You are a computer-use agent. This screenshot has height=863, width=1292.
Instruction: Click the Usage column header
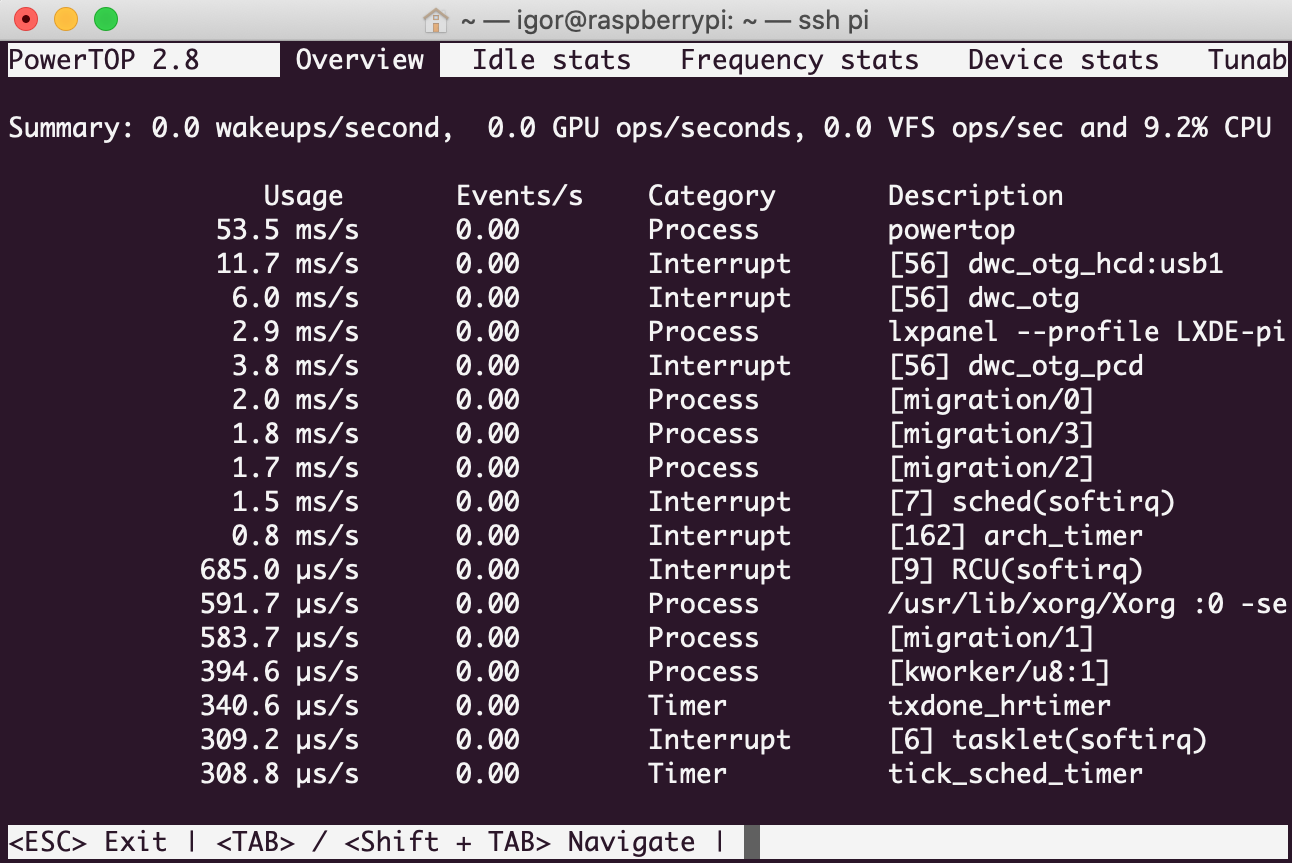[303, 196]
